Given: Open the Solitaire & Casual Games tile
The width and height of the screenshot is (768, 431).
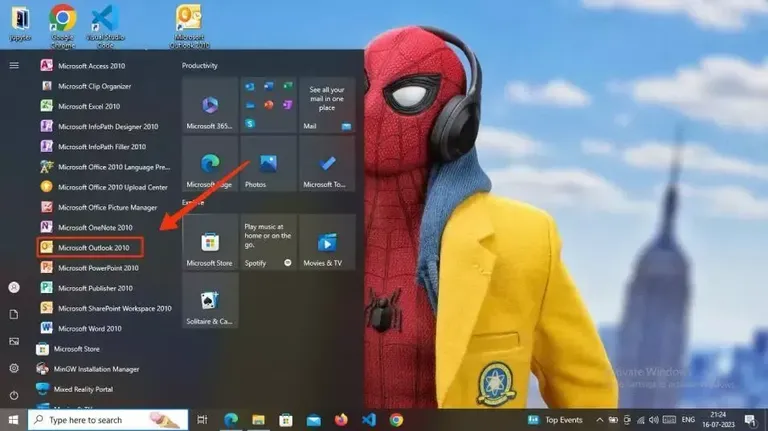Looking at the screenshot, I should tap(210, 300).
